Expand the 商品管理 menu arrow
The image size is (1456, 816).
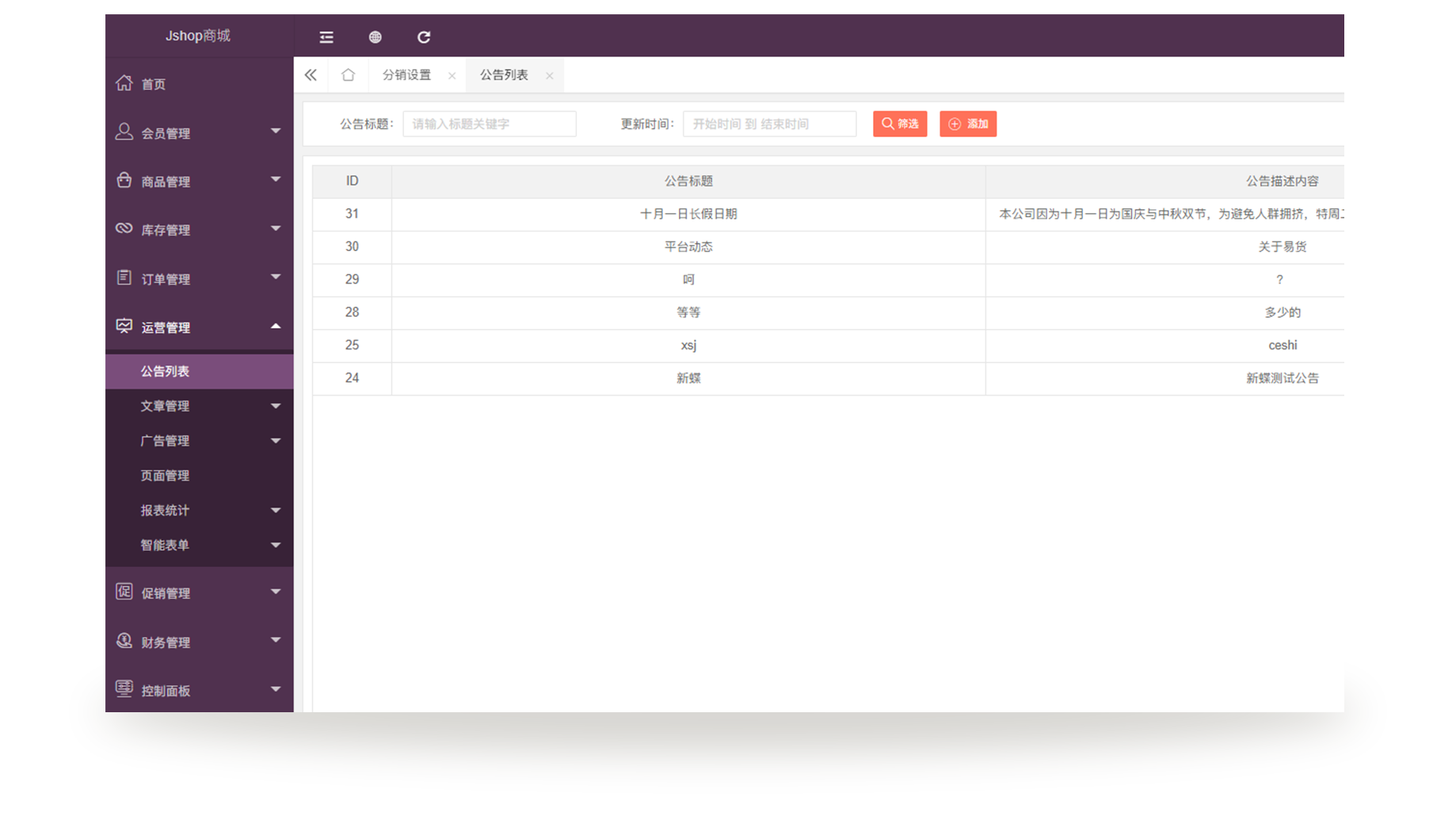tap(276, 179)
